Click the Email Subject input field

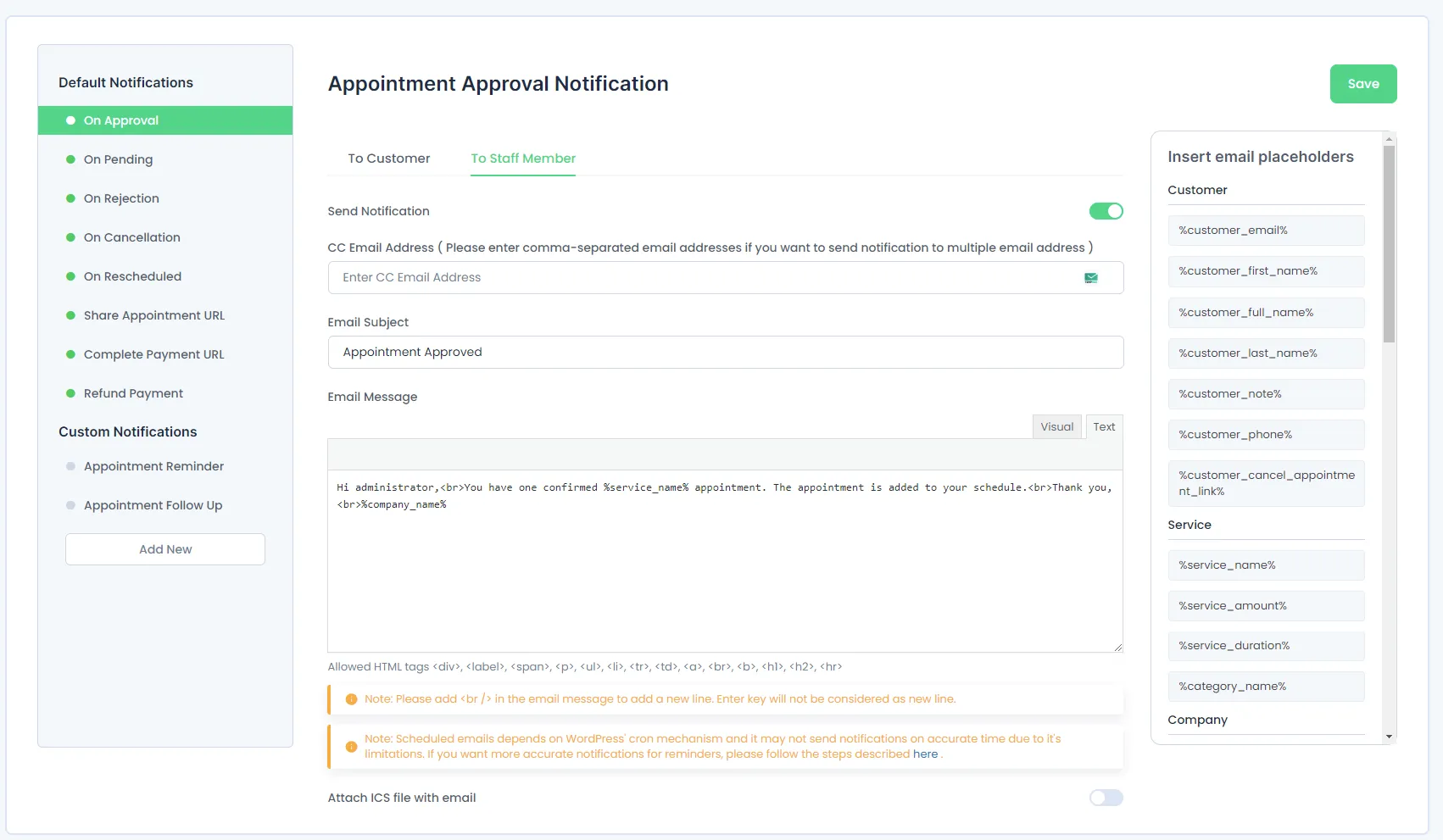click(725, 352)
